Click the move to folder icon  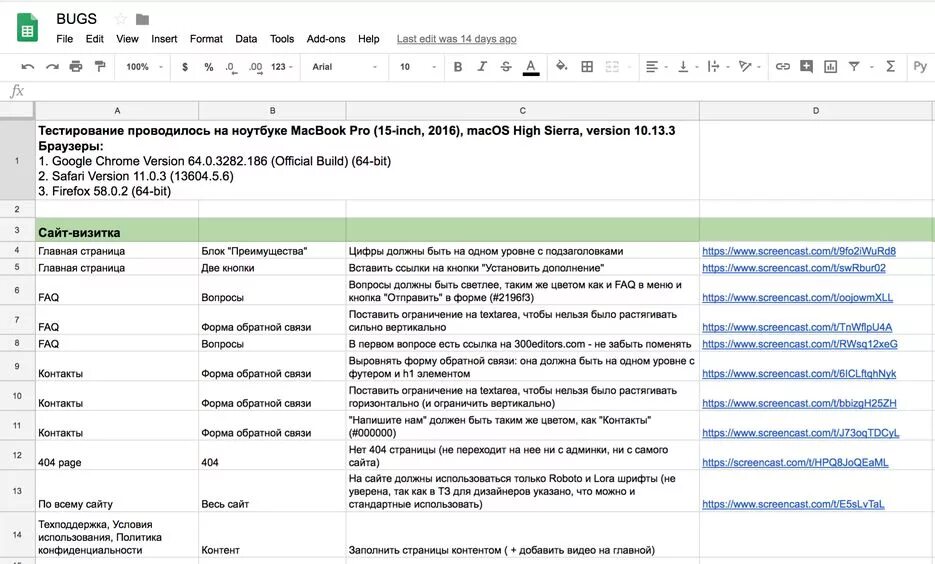pyautogui.click(x=143, y=19)
